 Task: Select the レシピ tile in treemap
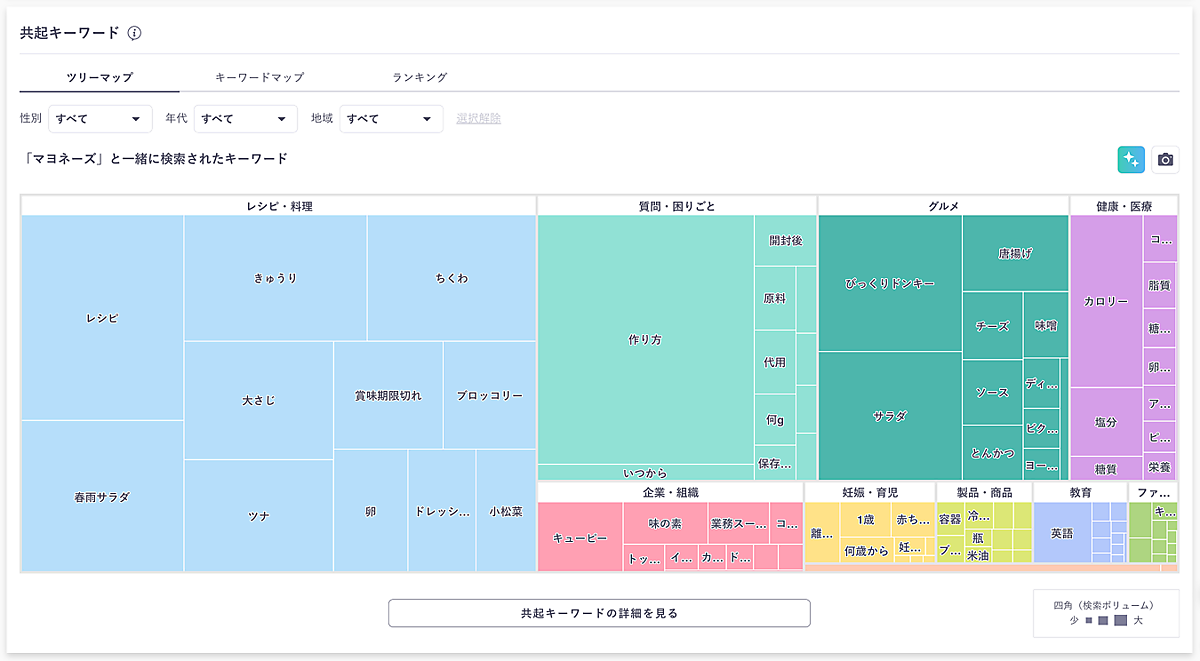102,318
